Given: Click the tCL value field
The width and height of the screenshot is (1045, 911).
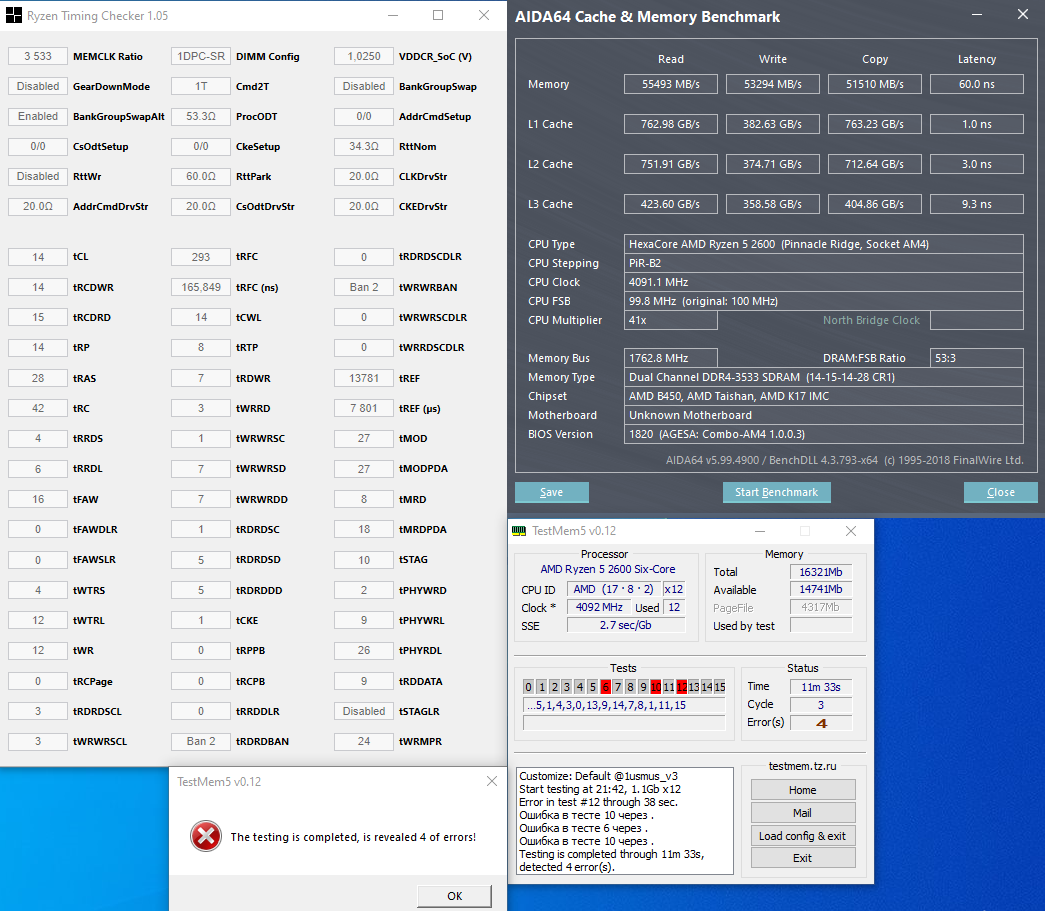Looking at the screenshot, I should point(38,257).
